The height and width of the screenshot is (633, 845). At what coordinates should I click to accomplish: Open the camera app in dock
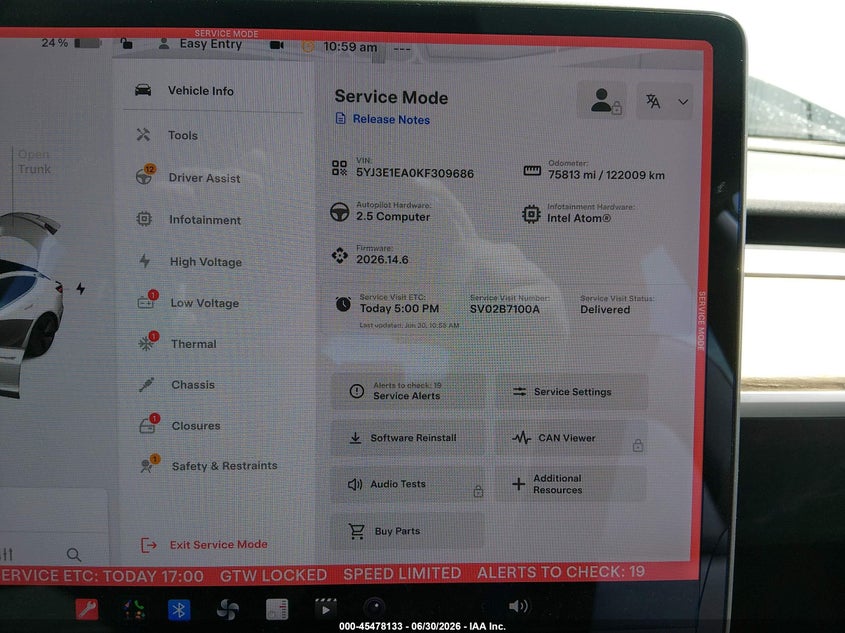(373, 608)
